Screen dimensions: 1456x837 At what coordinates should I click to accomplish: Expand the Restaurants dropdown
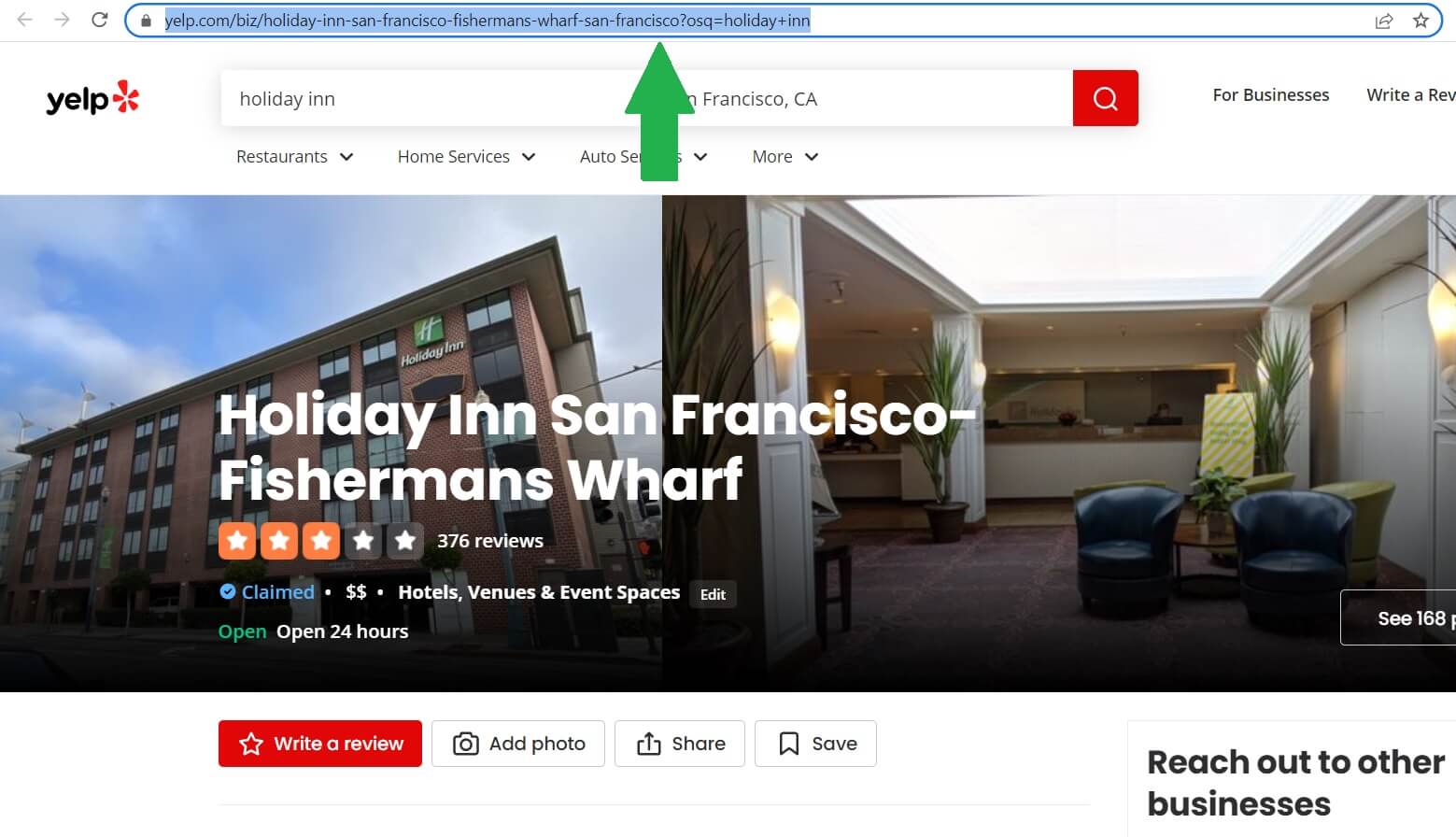point(294,157)
